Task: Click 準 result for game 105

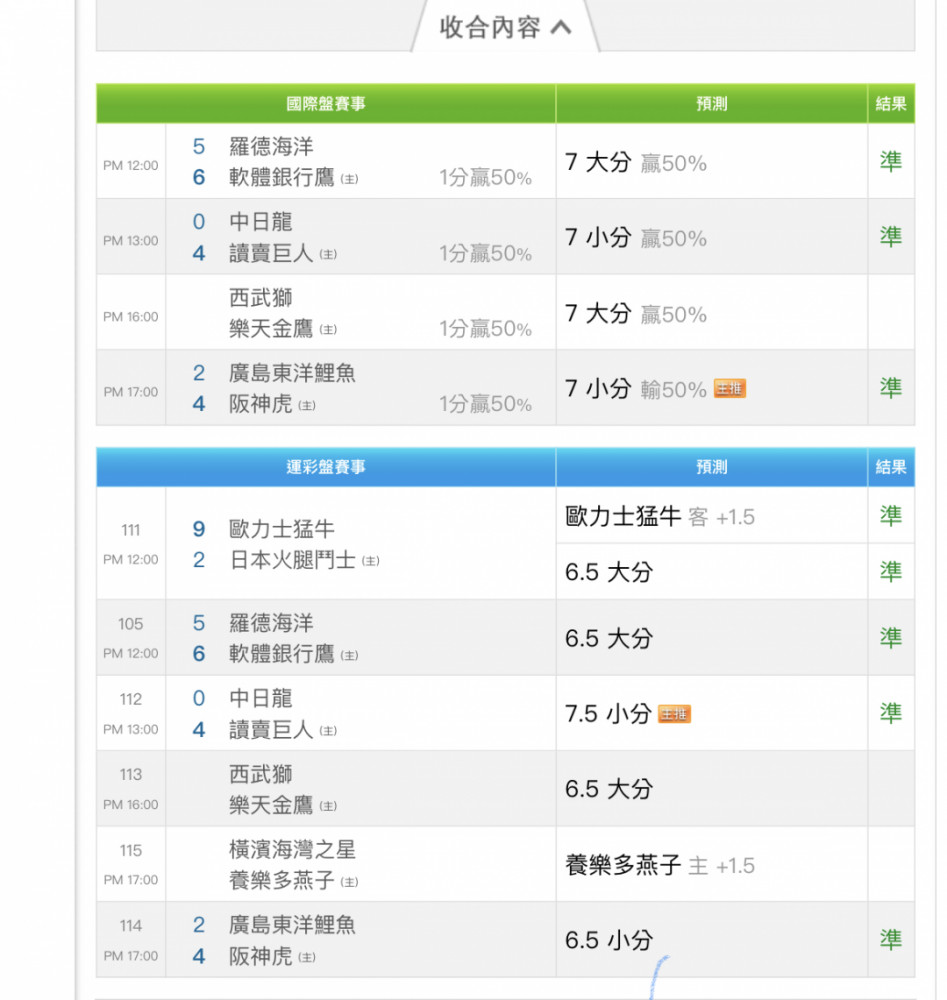Action: 891,637
